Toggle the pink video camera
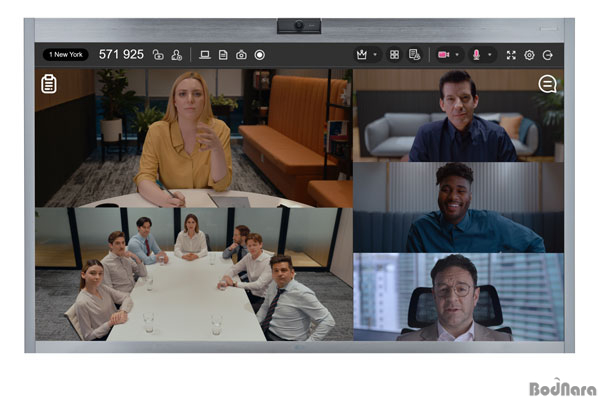The image size is (600, 399). [443, 55]
